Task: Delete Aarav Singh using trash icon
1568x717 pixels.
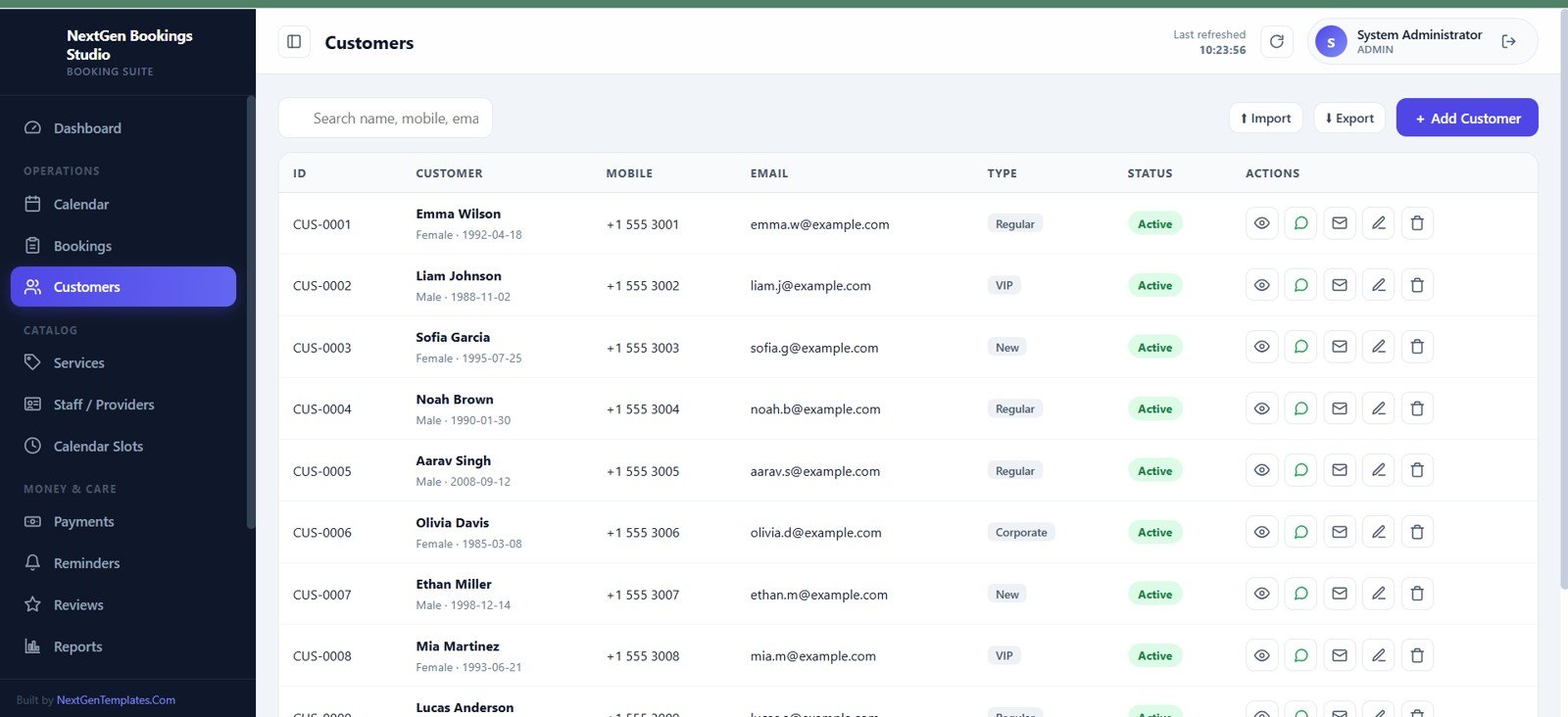Action: [x=1417, y=470]
